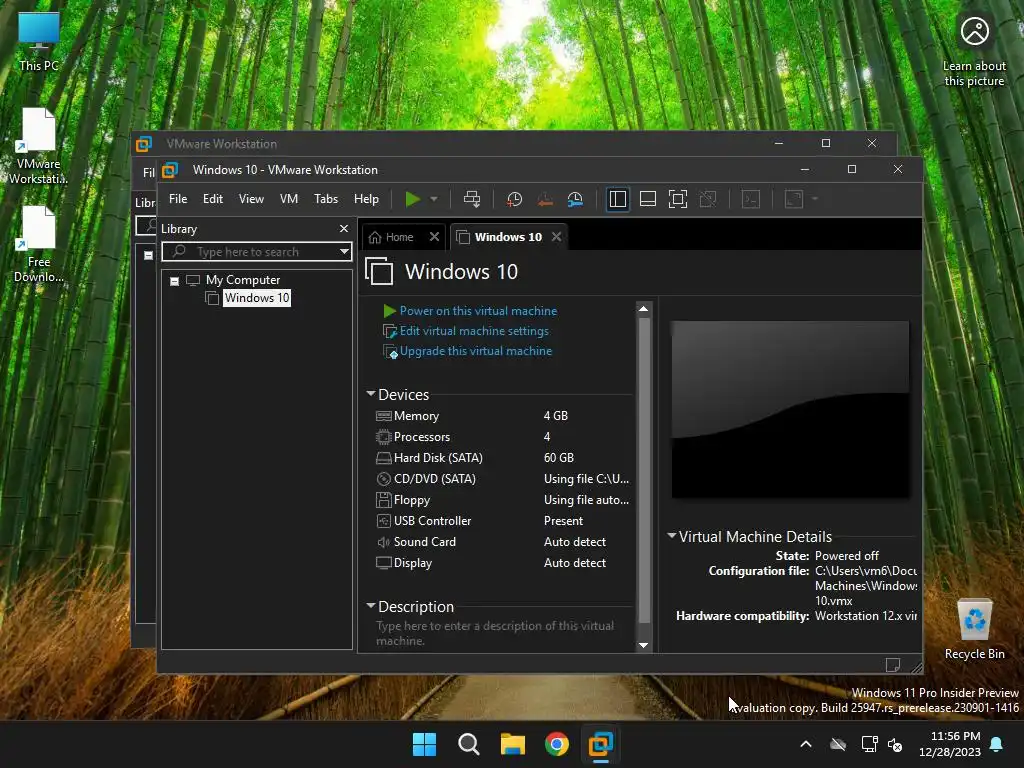Image resolution: width=1024 pixels, height=768 pixels.
Task: Click VMware Workstation taskbar icon
Action: 601,744
